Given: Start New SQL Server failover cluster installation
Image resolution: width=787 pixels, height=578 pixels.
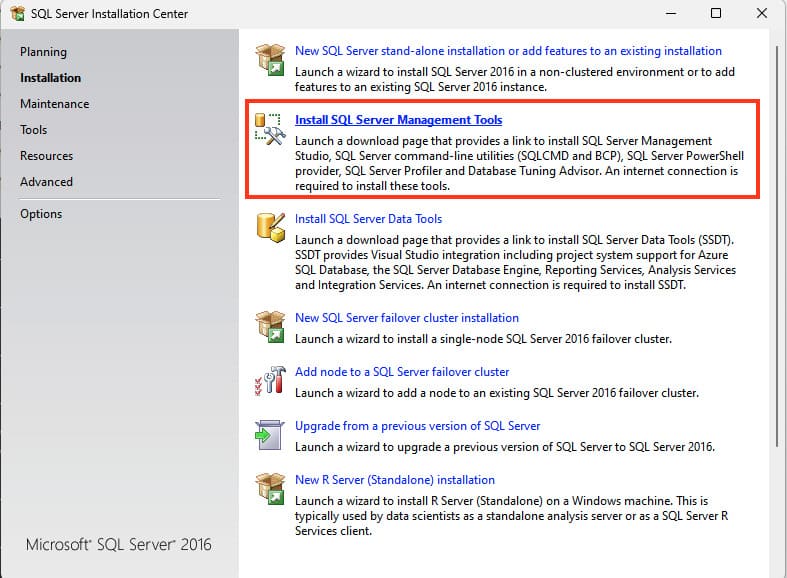Looking at the screenshot, I should click(406, 318).
